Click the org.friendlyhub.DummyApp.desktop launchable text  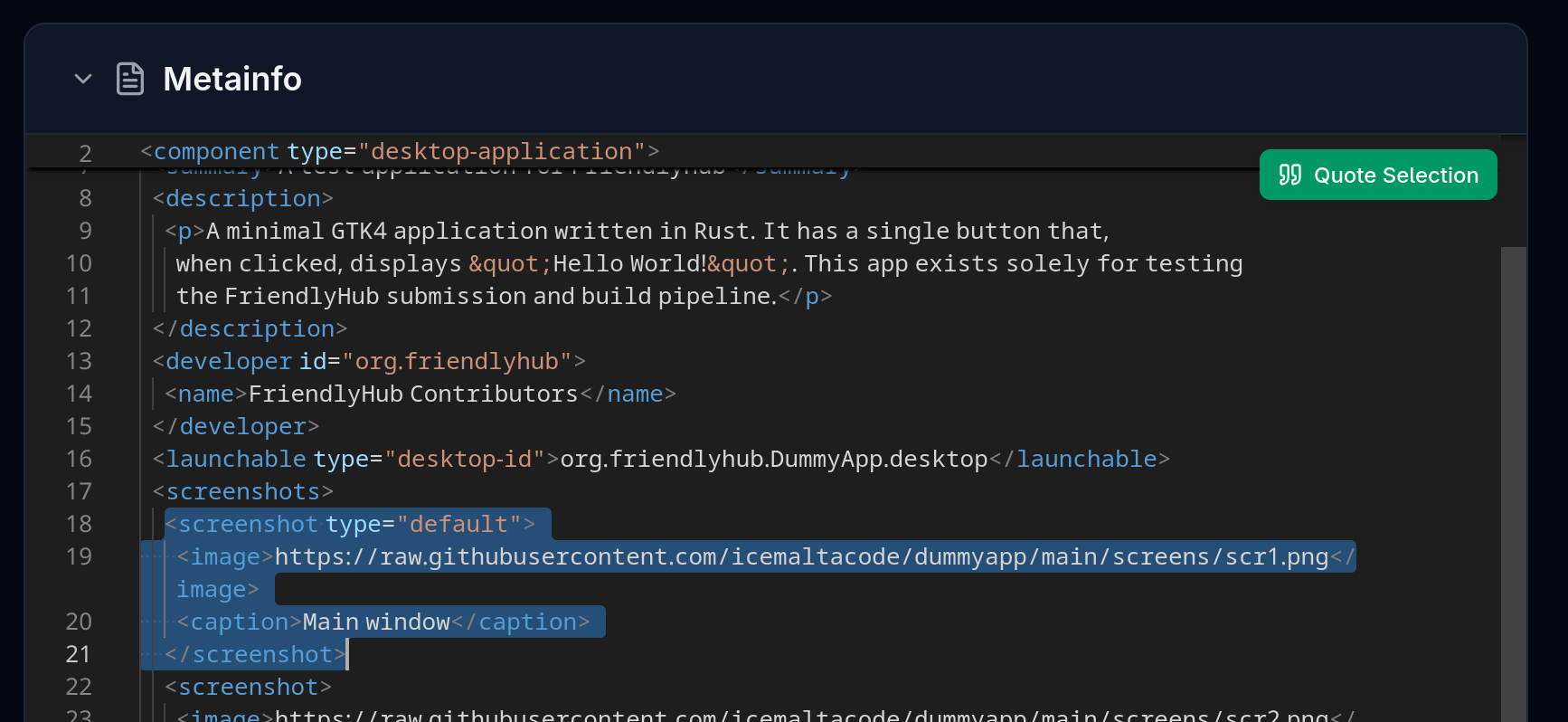(773, 459)
